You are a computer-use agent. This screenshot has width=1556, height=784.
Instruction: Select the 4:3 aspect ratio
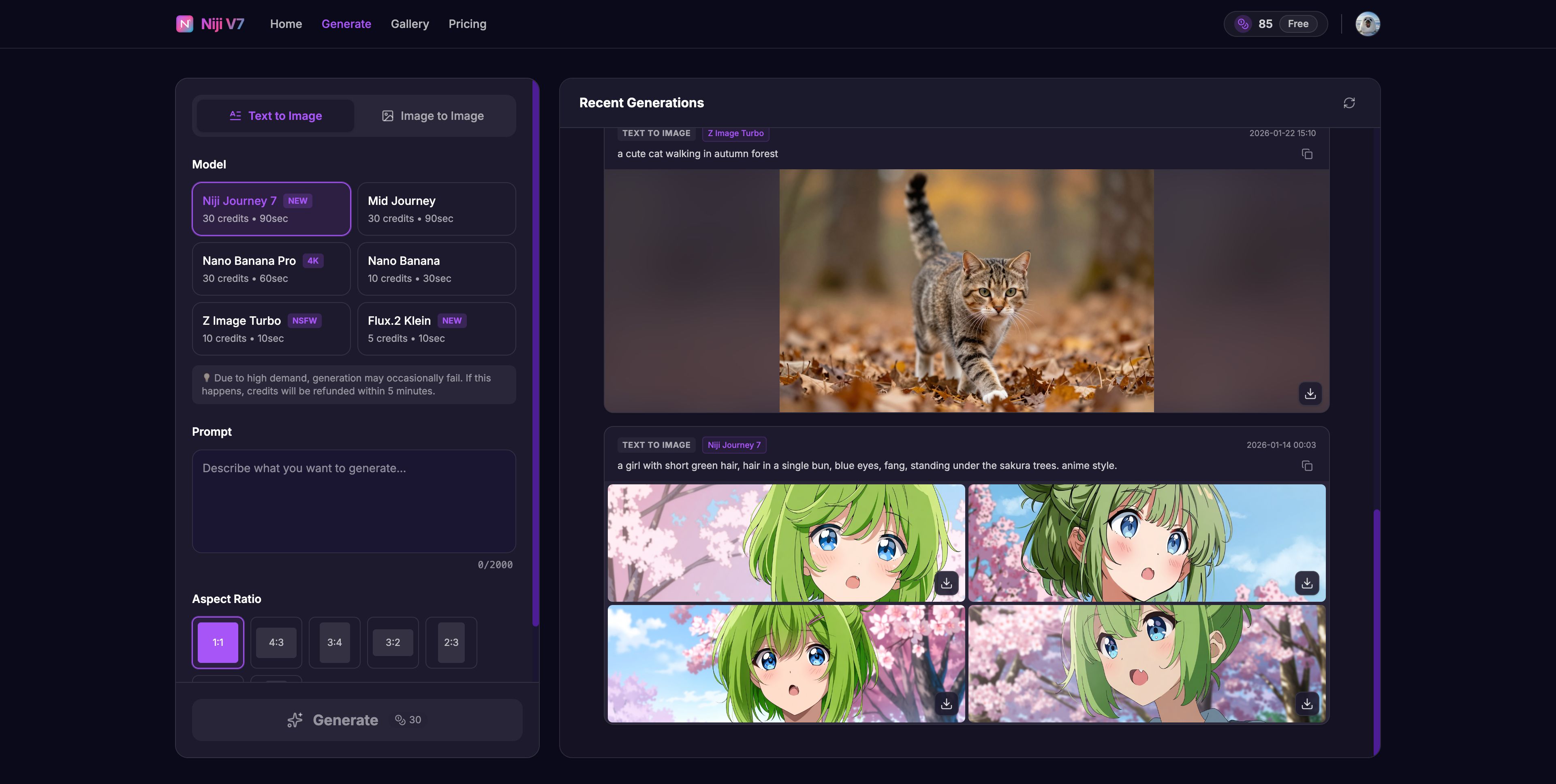click(276, 642)
